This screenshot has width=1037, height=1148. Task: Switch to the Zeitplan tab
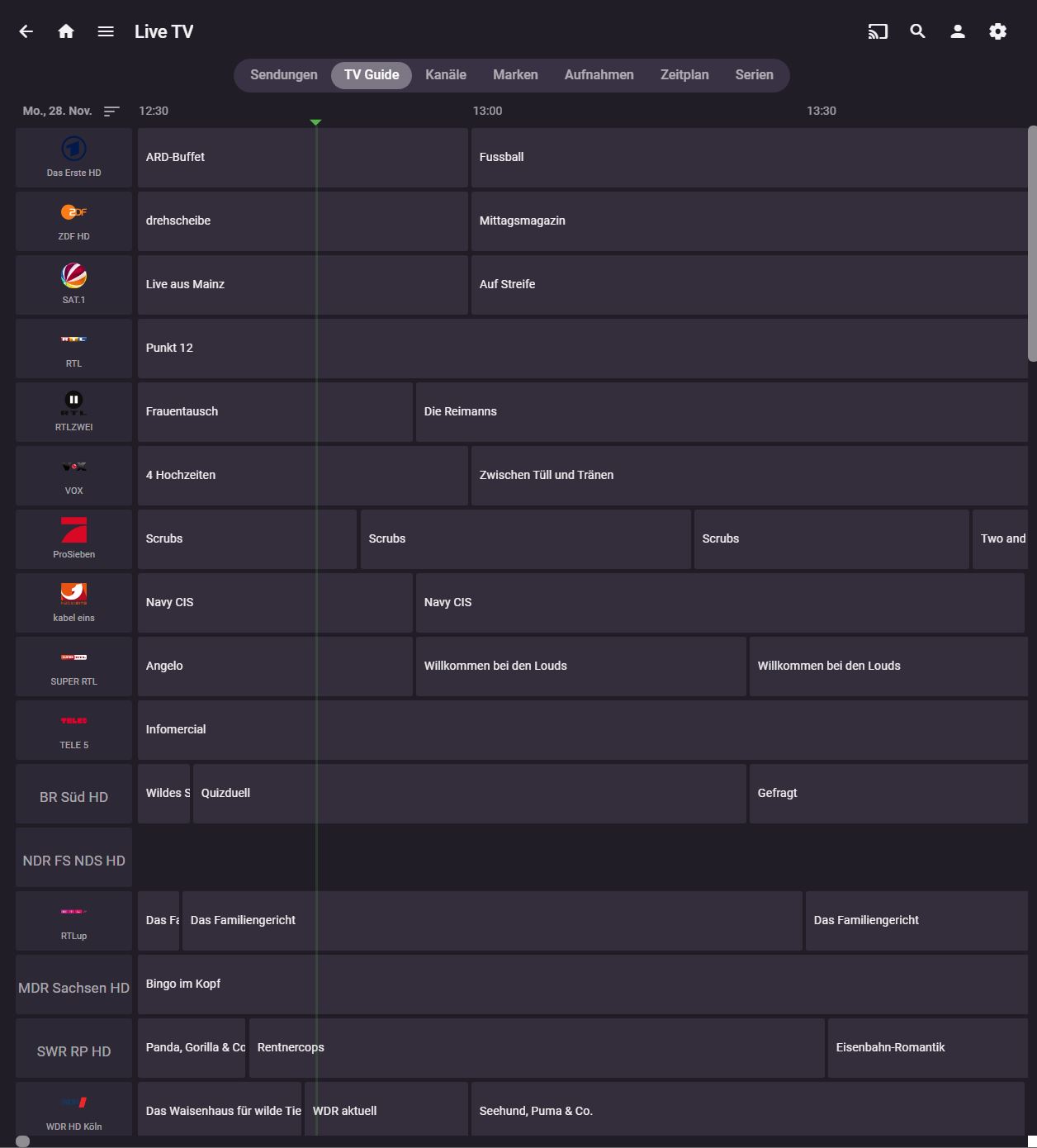point(684,75)
